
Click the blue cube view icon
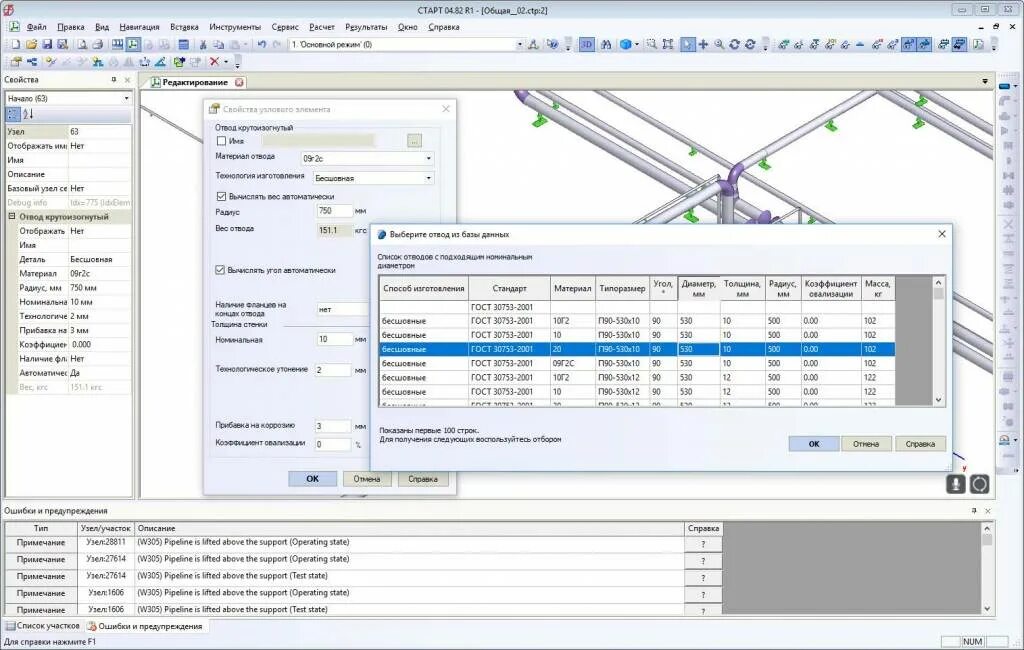[x=625, y=44]
